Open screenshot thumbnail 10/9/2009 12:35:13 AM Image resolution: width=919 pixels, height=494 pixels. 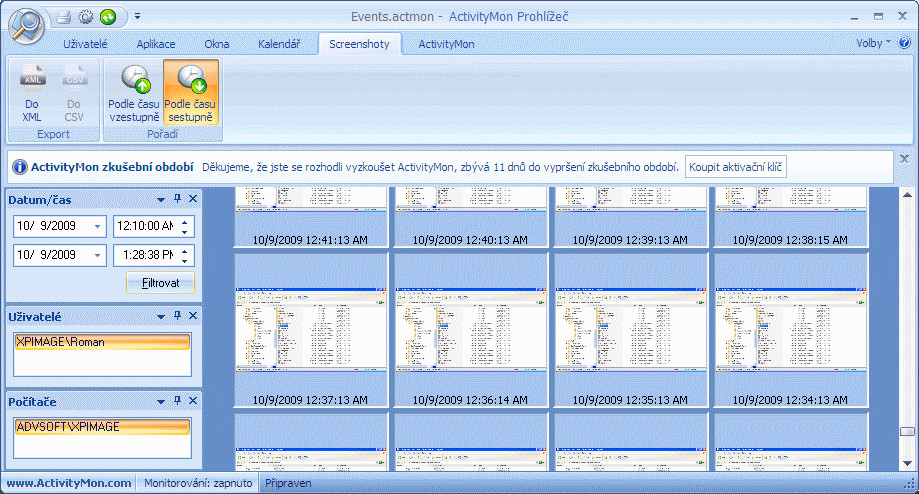tap(631, 330)
